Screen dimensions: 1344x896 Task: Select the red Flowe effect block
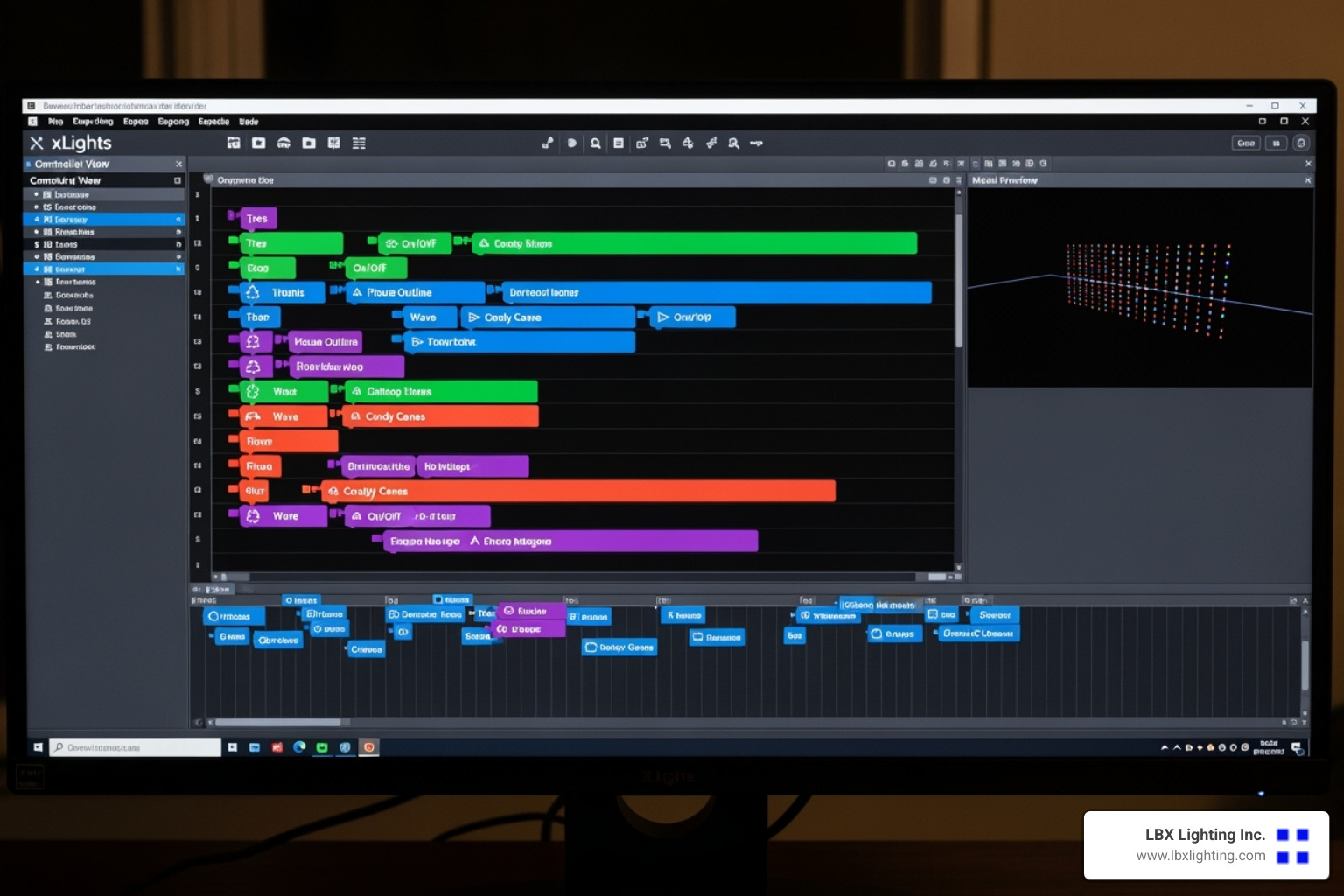coord(289,441)
